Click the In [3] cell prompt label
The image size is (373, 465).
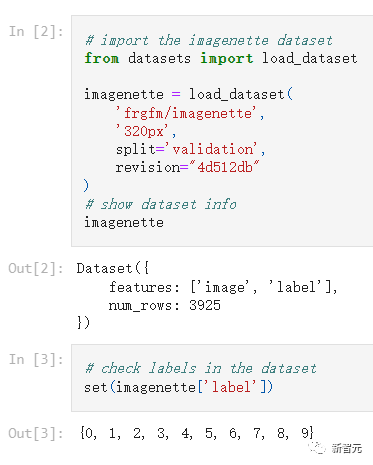pyautogui.click(x=36, y=360)
